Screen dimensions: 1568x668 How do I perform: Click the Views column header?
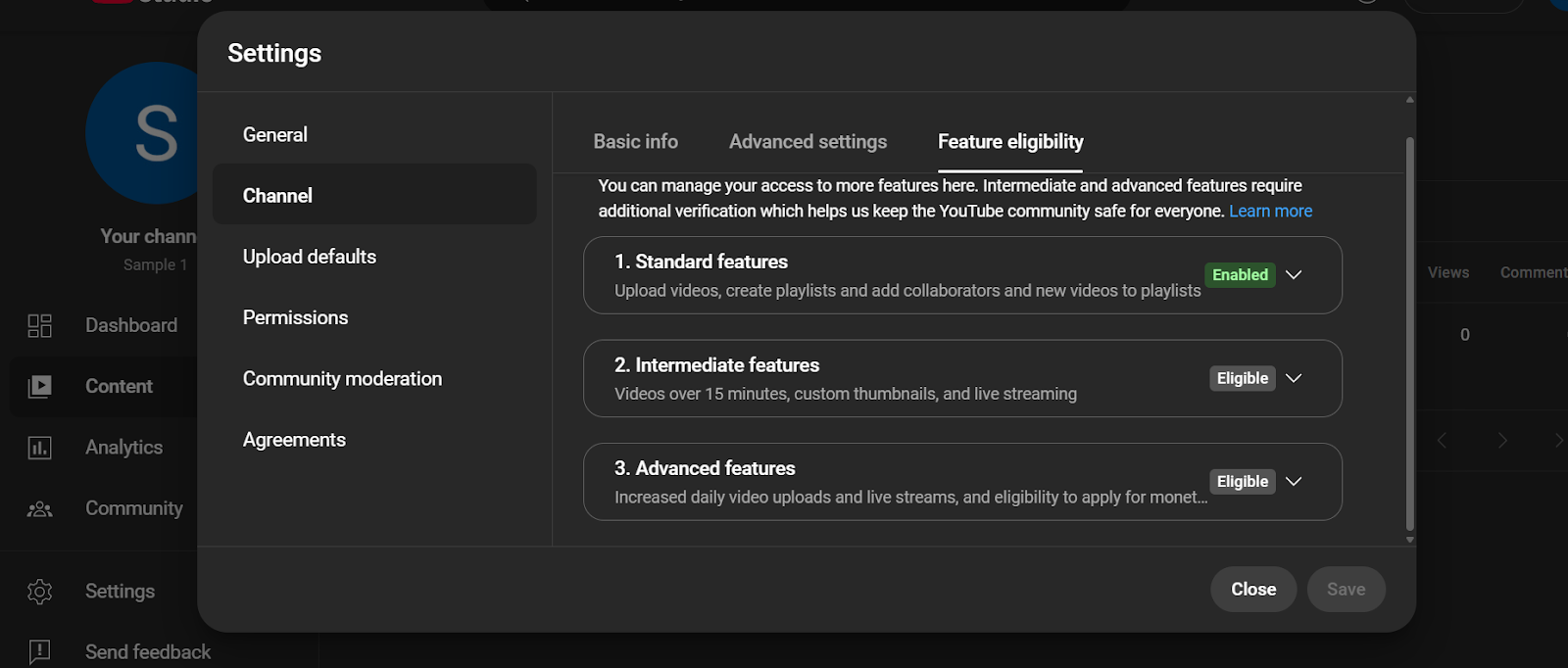point(1447,272)
